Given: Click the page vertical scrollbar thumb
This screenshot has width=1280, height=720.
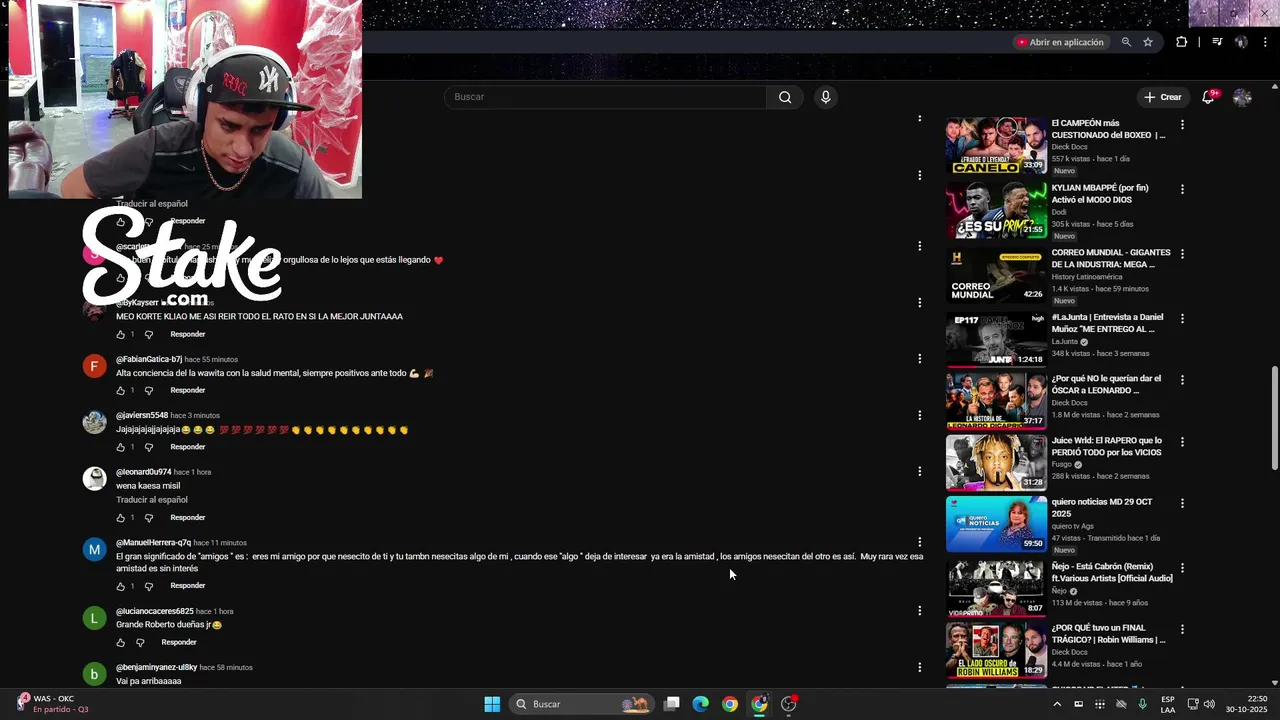Looking at the screenshot, I should 1274,418.
